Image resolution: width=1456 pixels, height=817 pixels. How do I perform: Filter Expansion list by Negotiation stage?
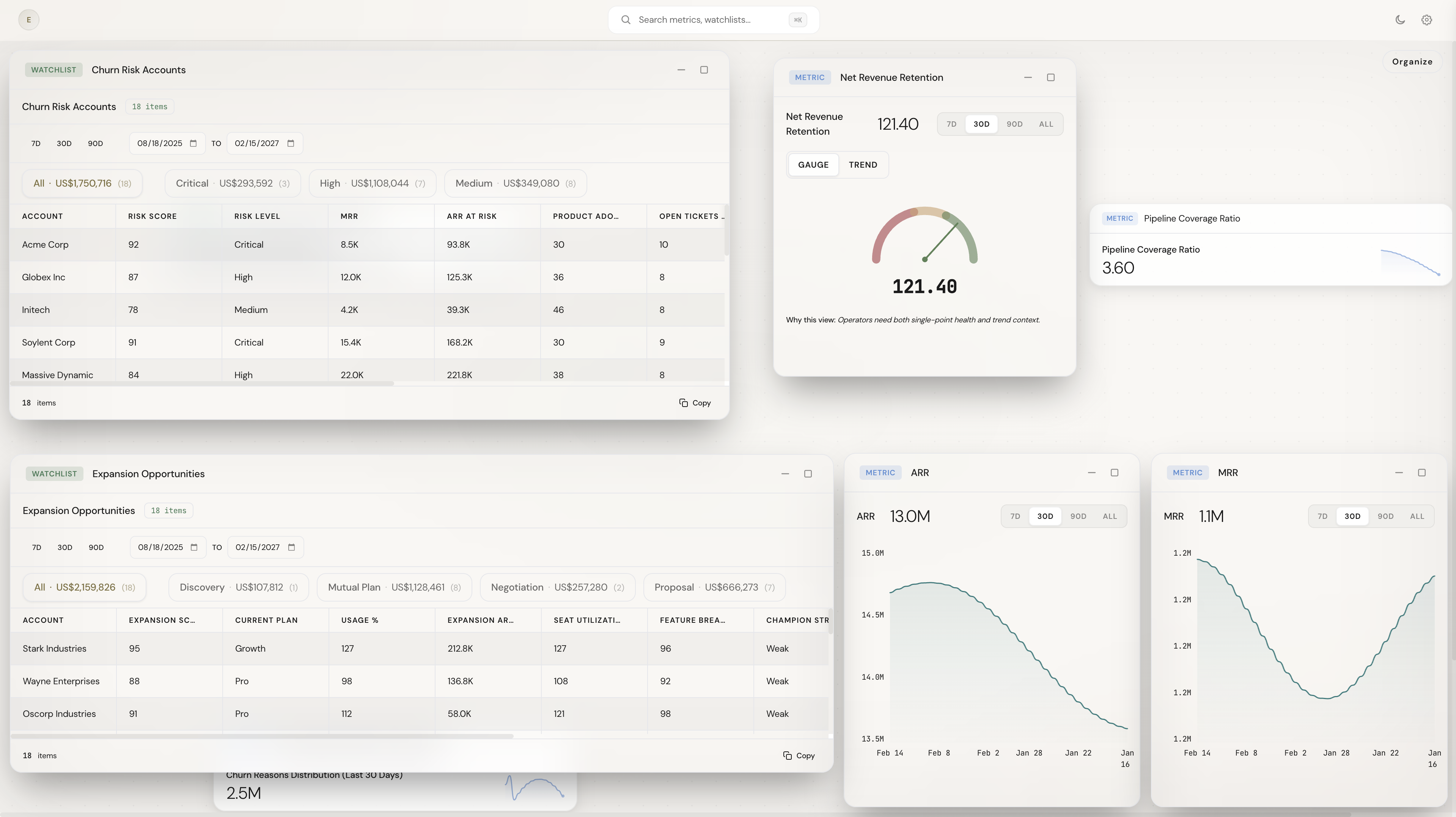(557, 587)
